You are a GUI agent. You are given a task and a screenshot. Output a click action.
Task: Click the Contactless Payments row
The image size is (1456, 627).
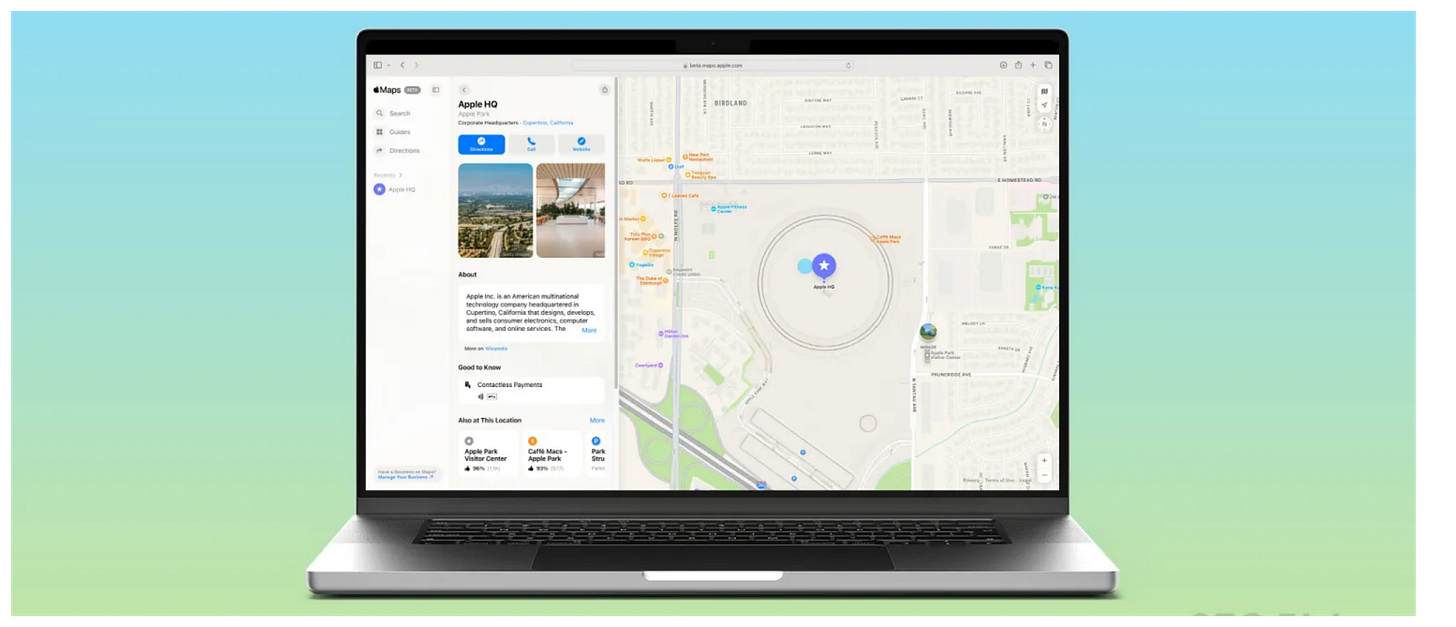531,390
